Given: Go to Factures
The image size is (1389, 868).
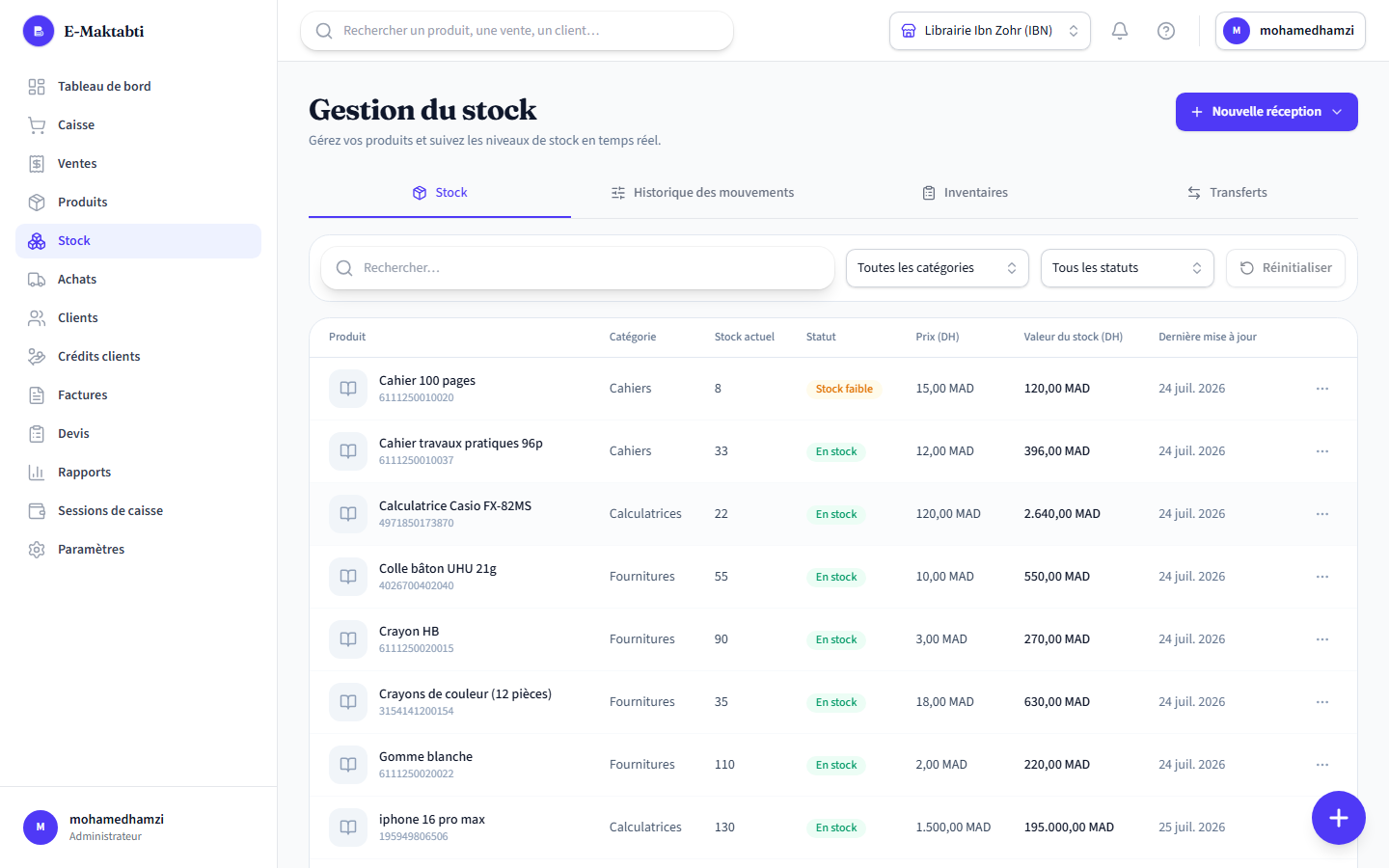Looking at the screenshot, I should coord(138,395).
